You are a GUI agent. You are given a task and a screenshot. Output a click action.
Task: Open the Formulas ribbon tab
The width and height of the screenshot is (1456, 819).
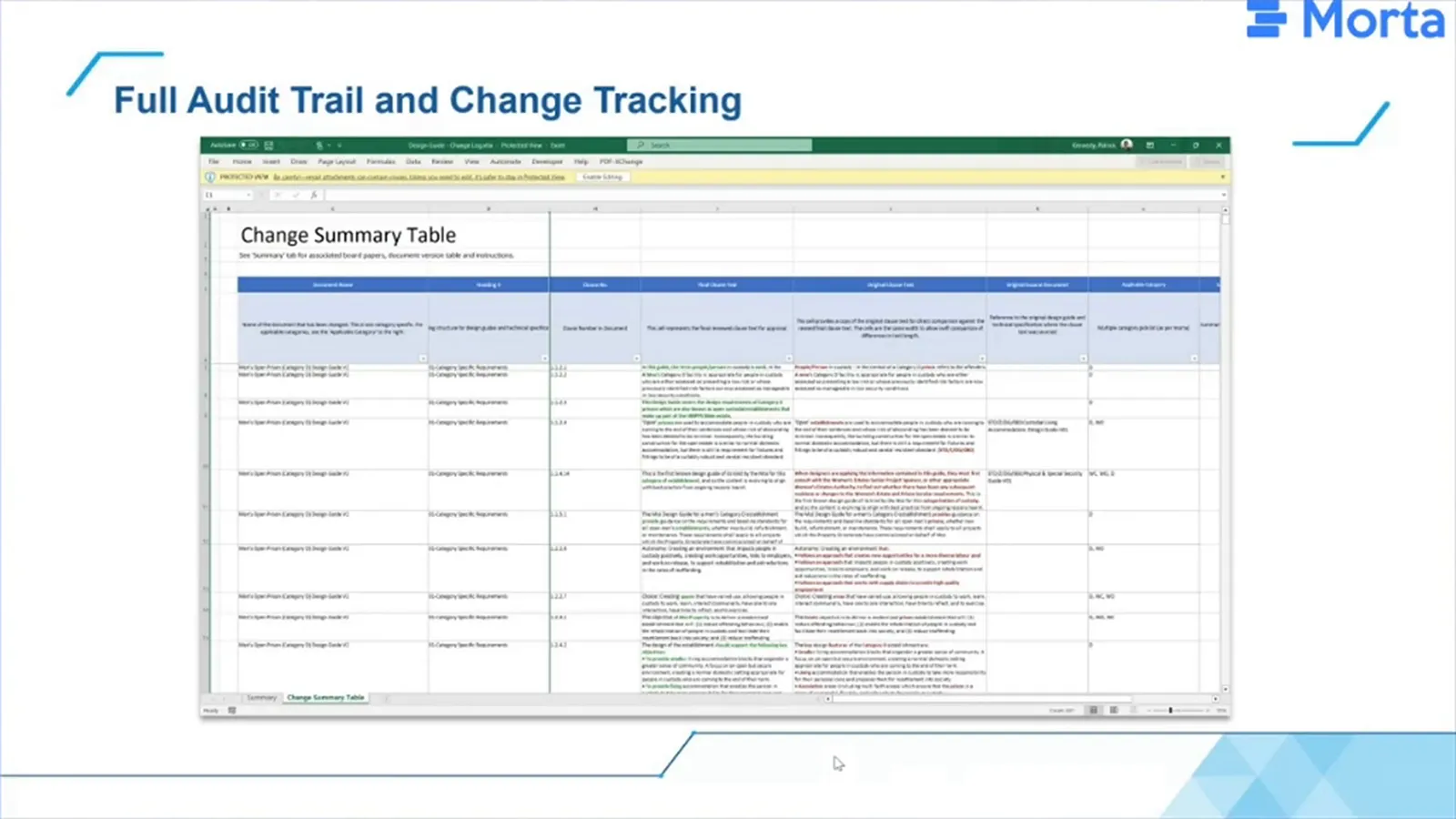click(380, 161)
